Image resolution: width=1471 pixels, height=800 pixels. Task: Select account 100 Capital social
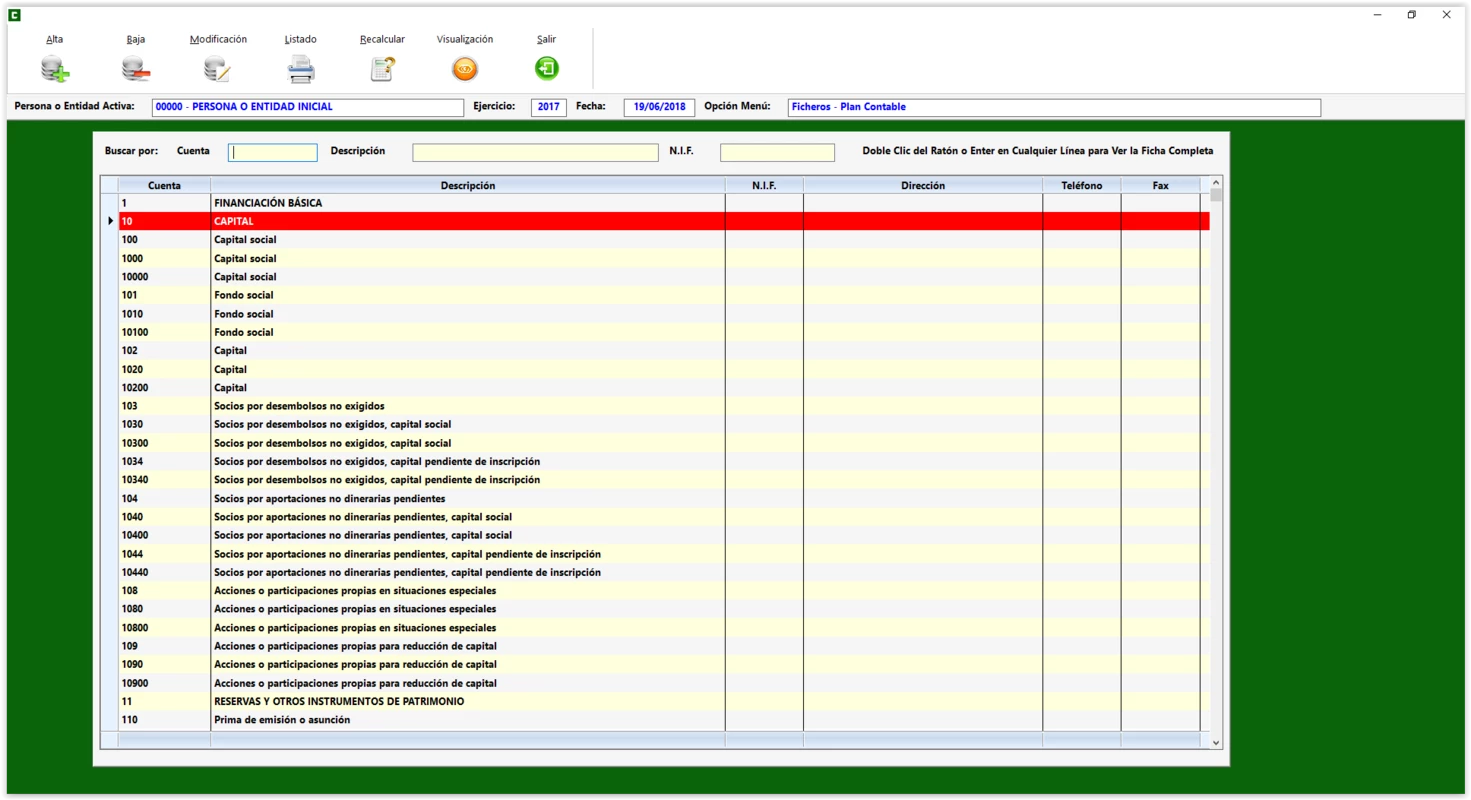coord(663,240)
